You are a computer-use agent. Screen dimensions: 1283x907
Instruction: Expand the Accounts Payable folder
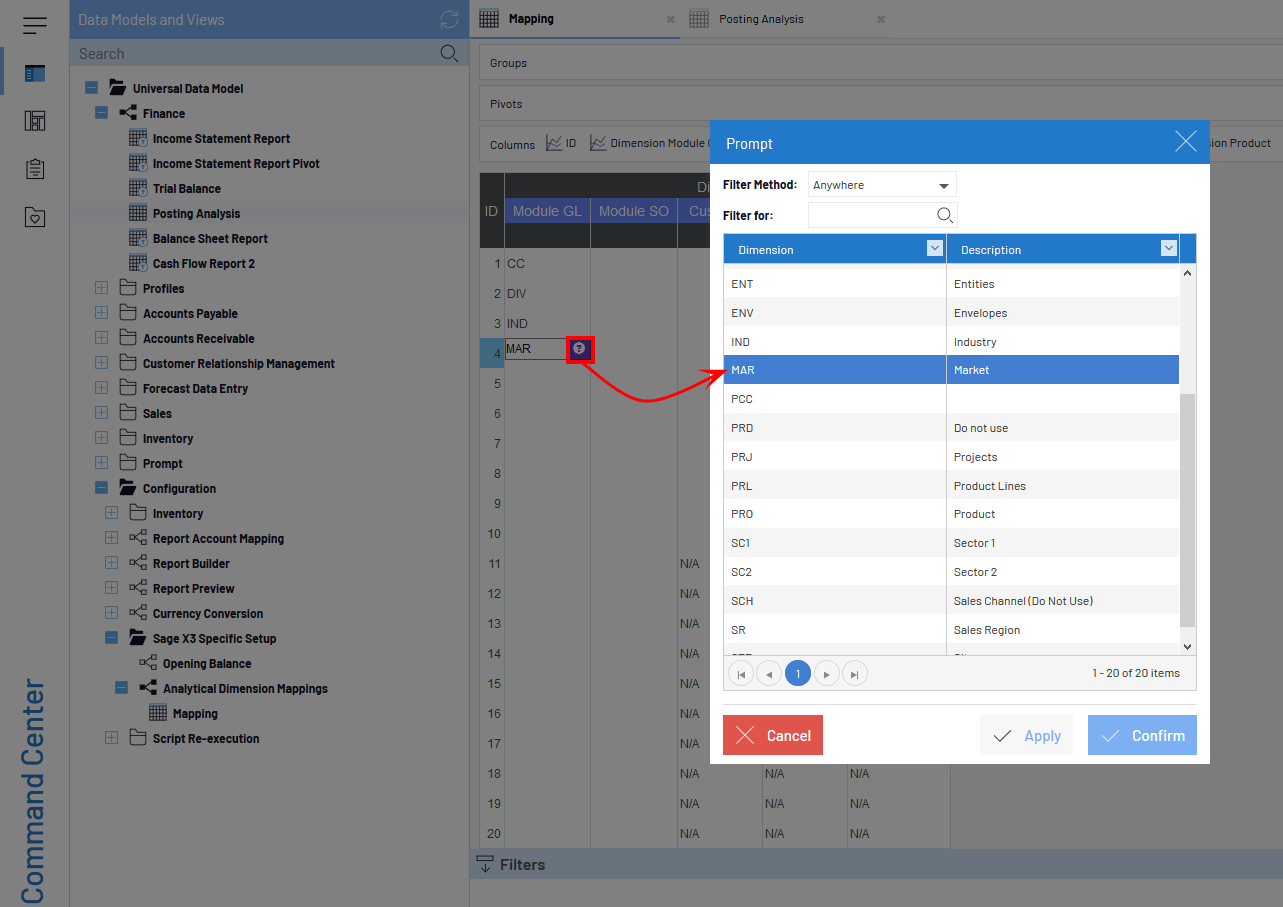click(x=101, y=313)
